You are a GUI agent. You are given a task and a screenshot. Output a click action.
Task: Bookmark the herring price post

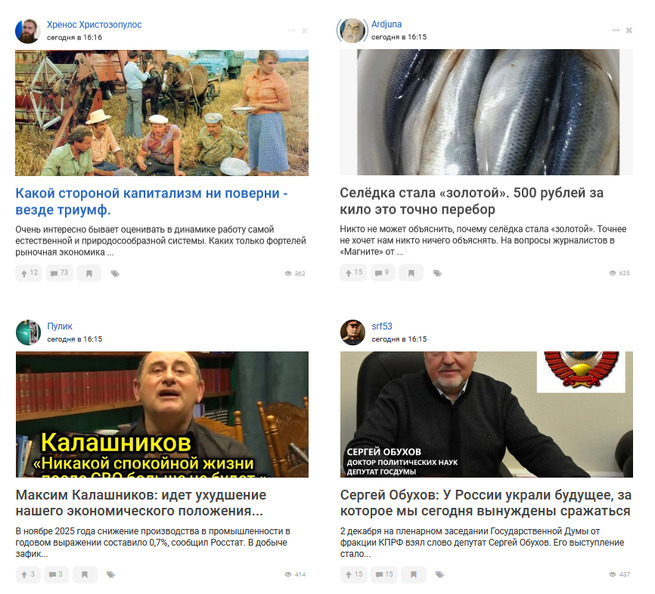pyautogui.click(x=411, y=273)
